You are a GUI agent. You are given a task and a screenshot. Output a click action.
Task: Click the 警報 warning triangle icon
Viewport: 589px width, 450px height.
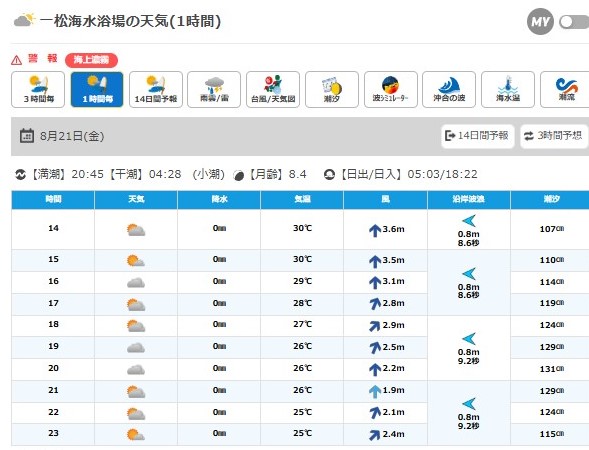16,60
